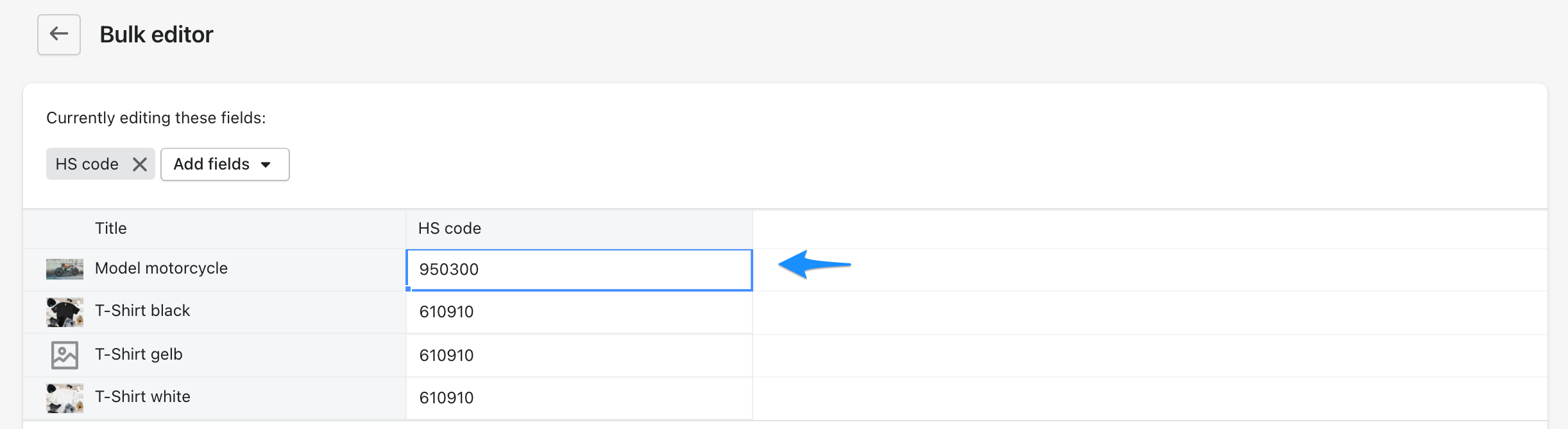The height and width of the screenshot is (429, 1568).
Task: Click the T-Shirt gelb placeholder image icon
Action: [x=65, y=355]
